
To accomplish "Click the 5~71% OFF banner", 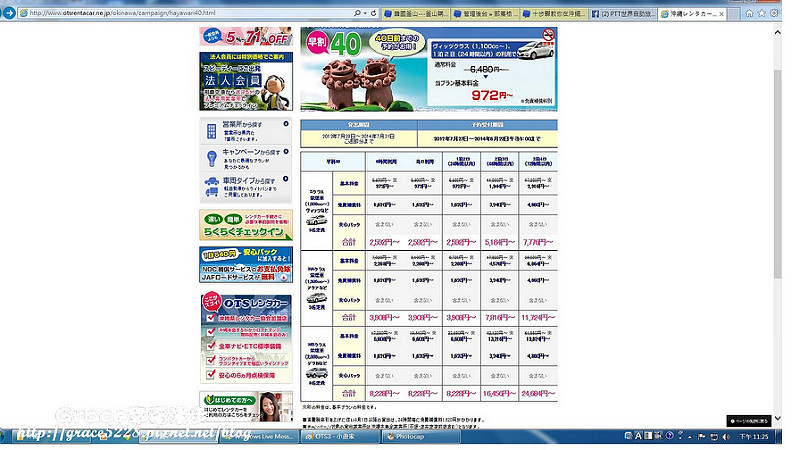I will click(246, 36).
